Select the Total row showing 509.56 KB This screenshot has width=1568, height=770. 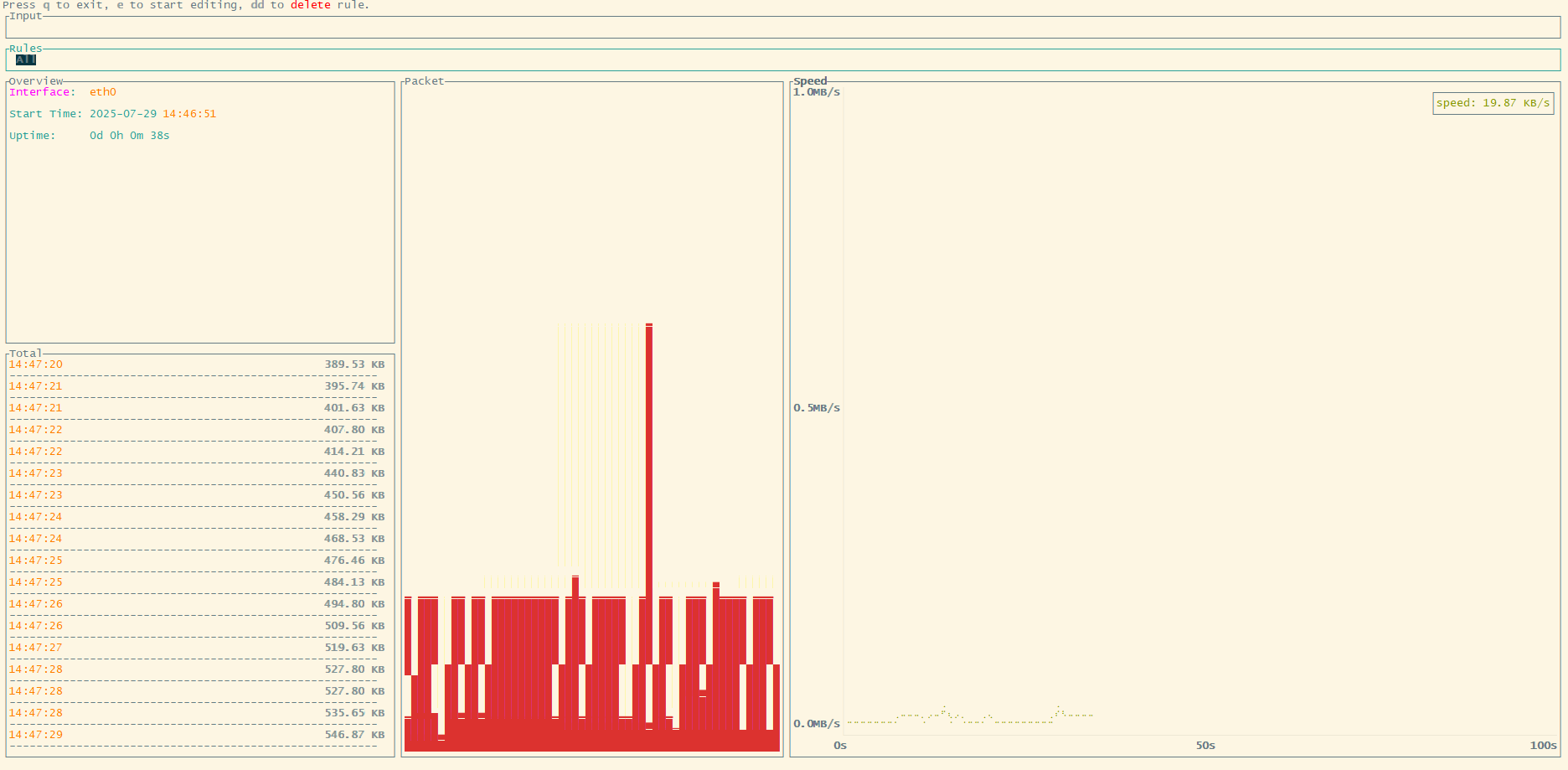point(197,626)
